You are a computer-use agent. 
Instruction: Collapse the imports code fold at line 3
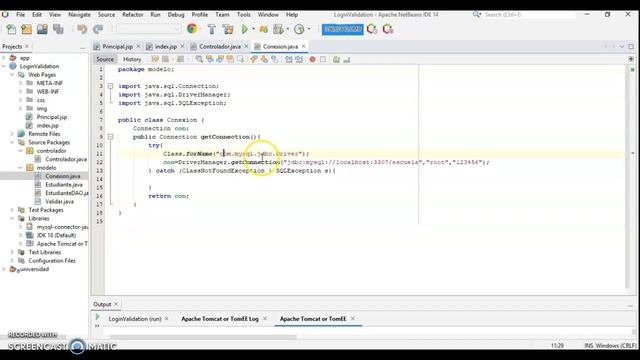[110, 86]
